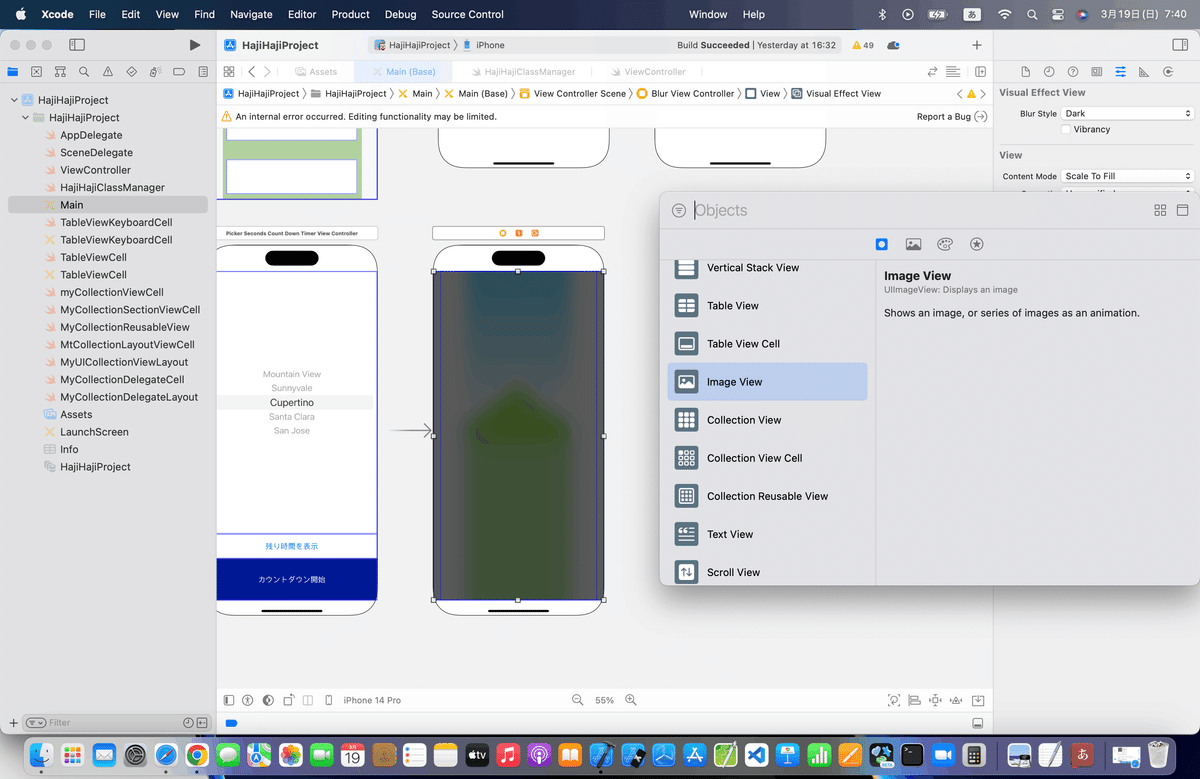
Task: Open the iPhone run destination selector
Action: pyautogui.click(x=484, y=45)
